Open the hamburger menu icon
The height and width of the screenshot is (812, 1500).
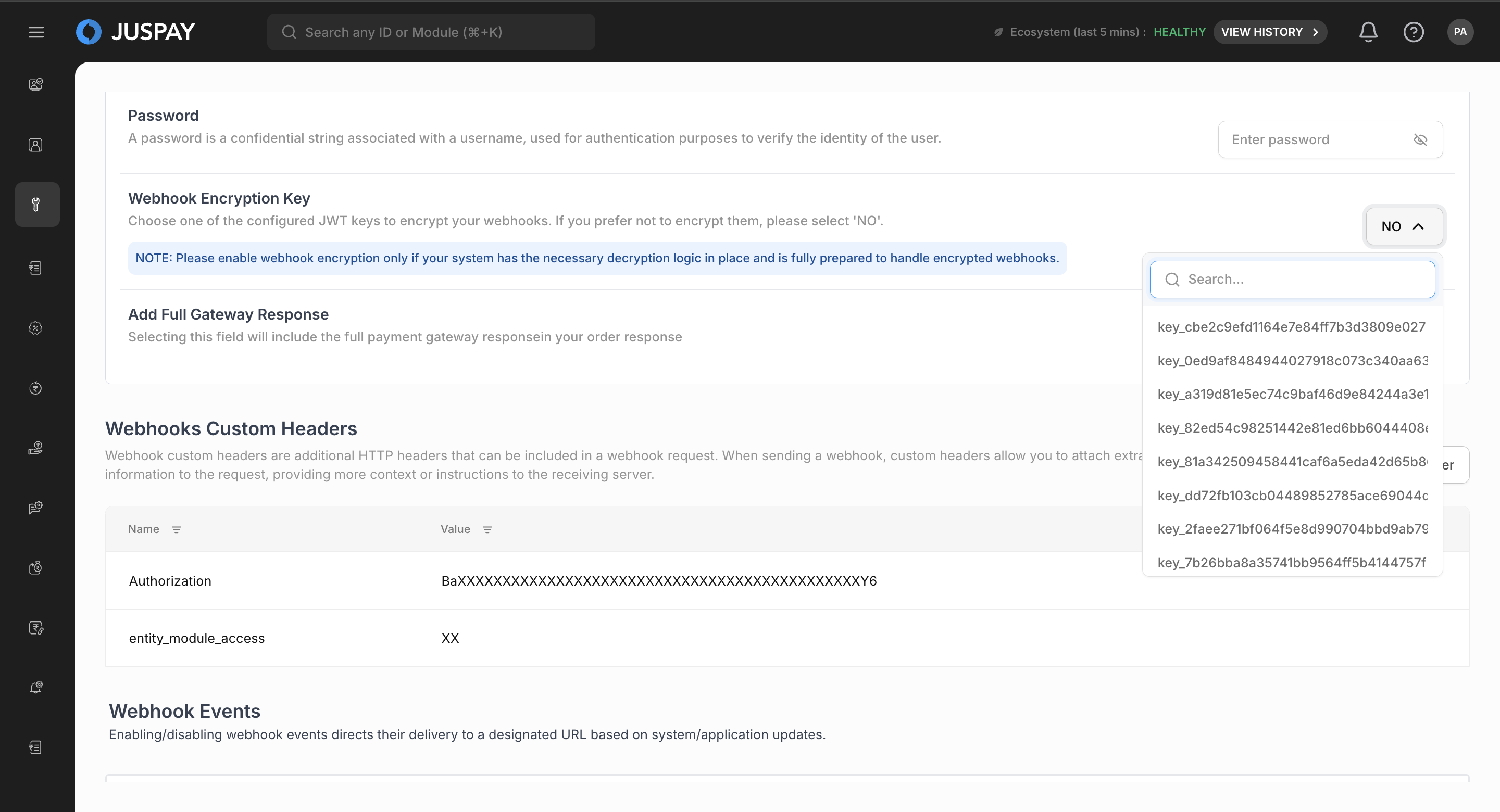point(36,32)
